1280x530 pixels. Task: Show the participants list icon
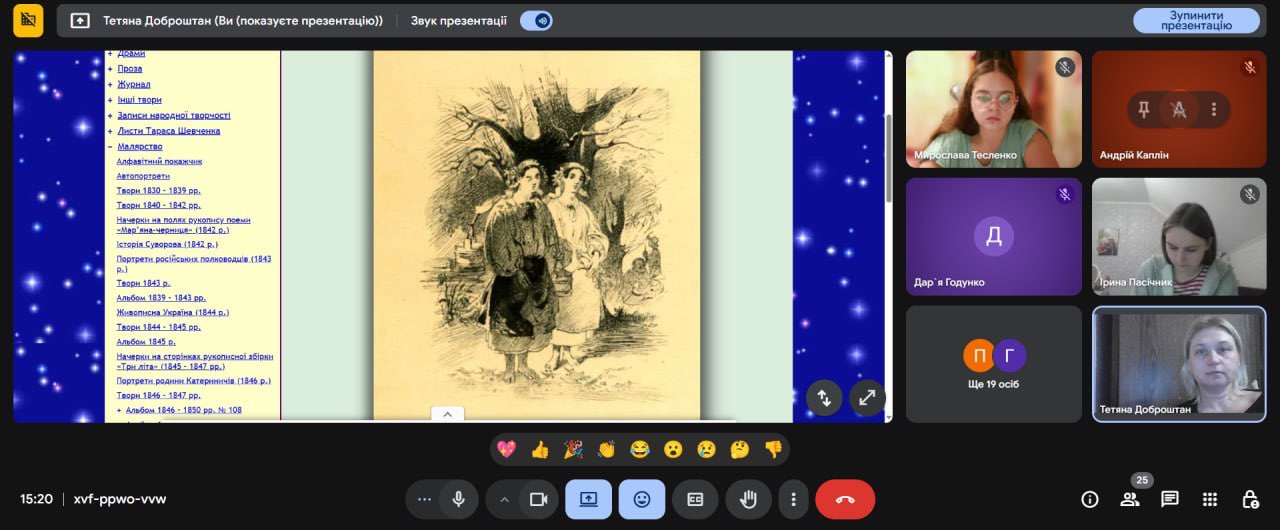[x=1130, y=499]
